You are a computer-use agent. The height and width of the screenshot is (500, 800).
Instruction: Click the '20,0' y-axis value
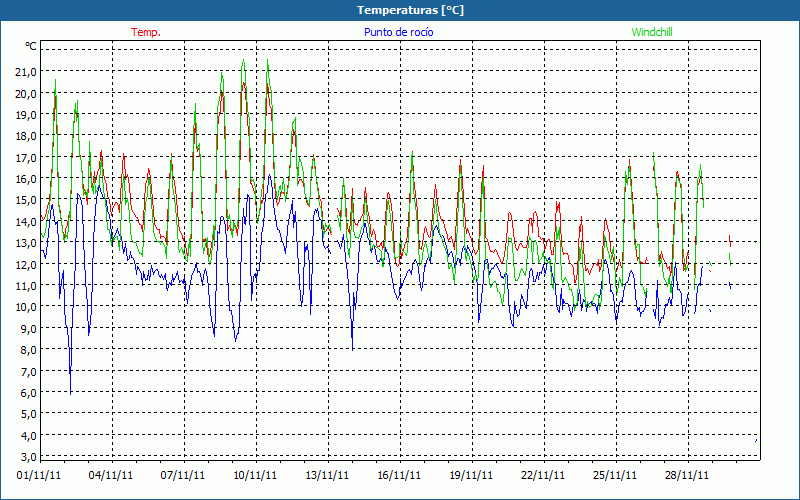(27, 93)
